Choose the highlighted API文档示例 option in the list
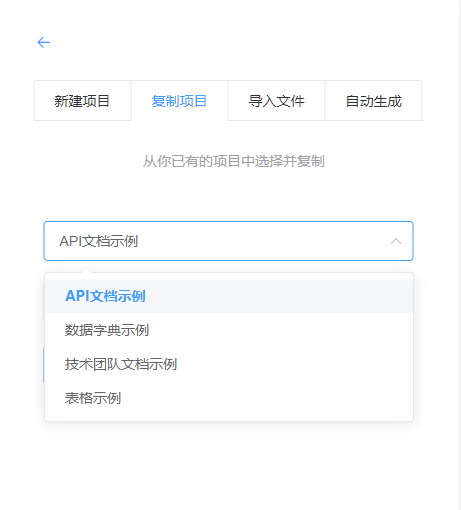Image resolution: width=461 pixels, height=510 pixels. click(229, 296)
